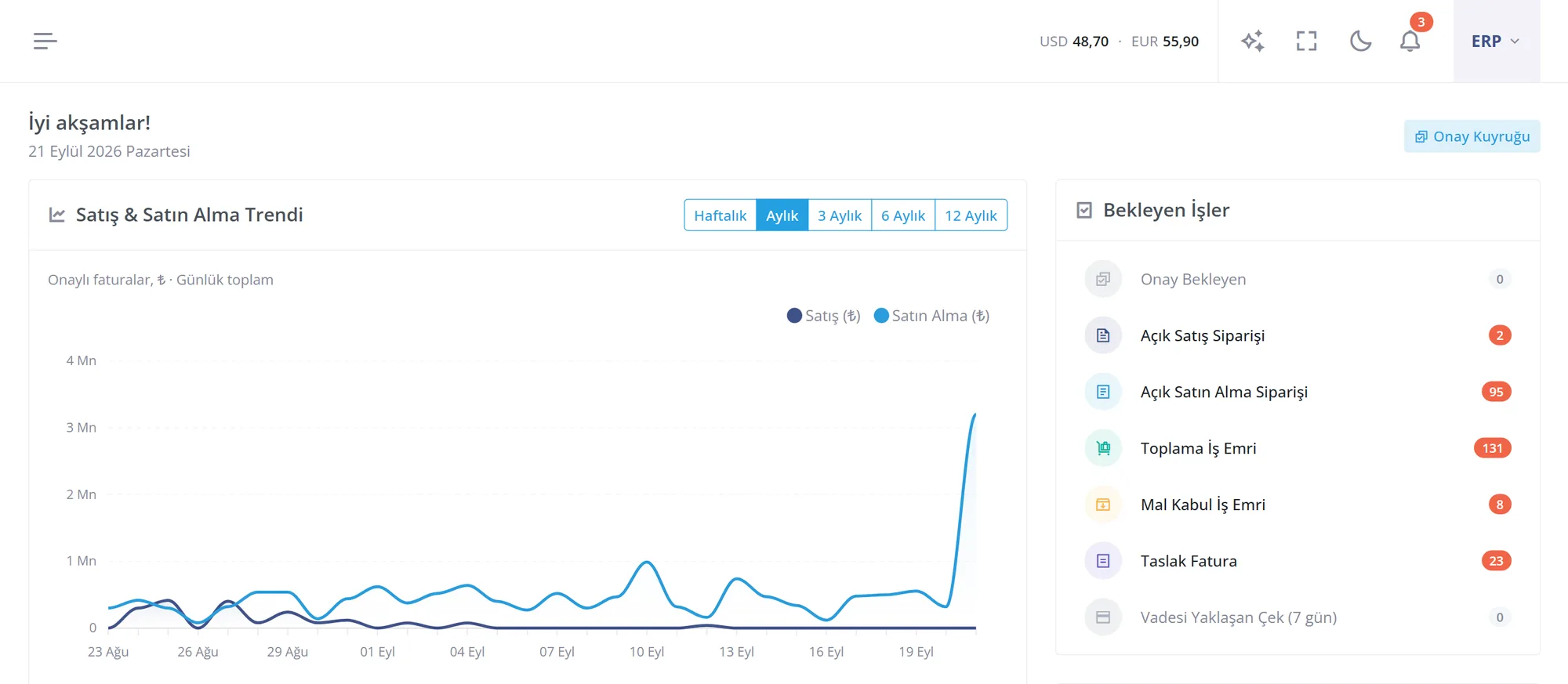1568x684 pixels.
Task: Click the USD 48,70 exchange rate
Action: tap(1074, 42)
